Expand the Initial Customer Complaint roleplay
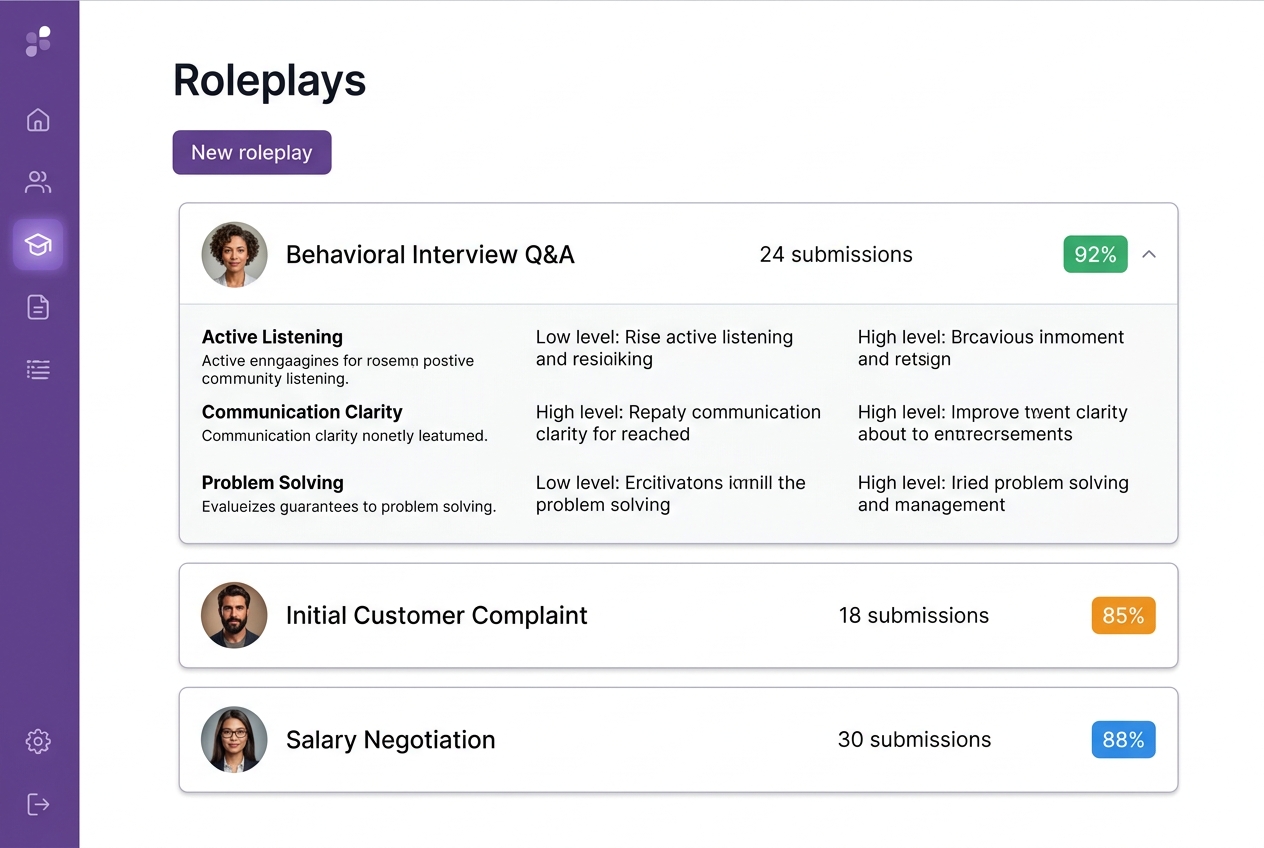 click(x=437, y=615)
